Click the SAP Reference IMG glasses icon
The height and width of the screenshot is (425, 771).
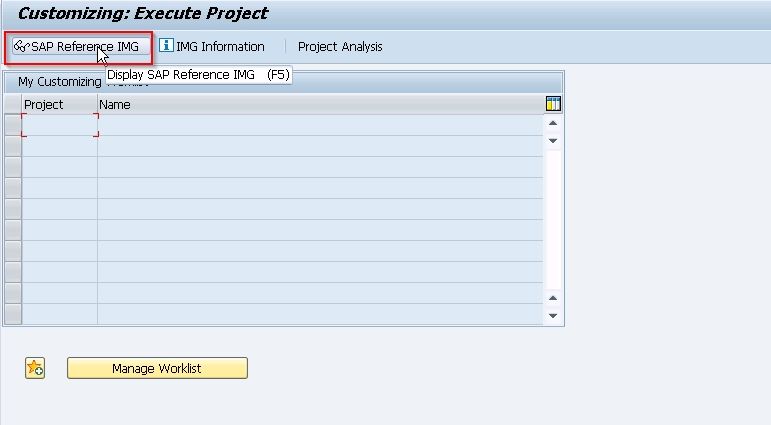click(22, 46)
